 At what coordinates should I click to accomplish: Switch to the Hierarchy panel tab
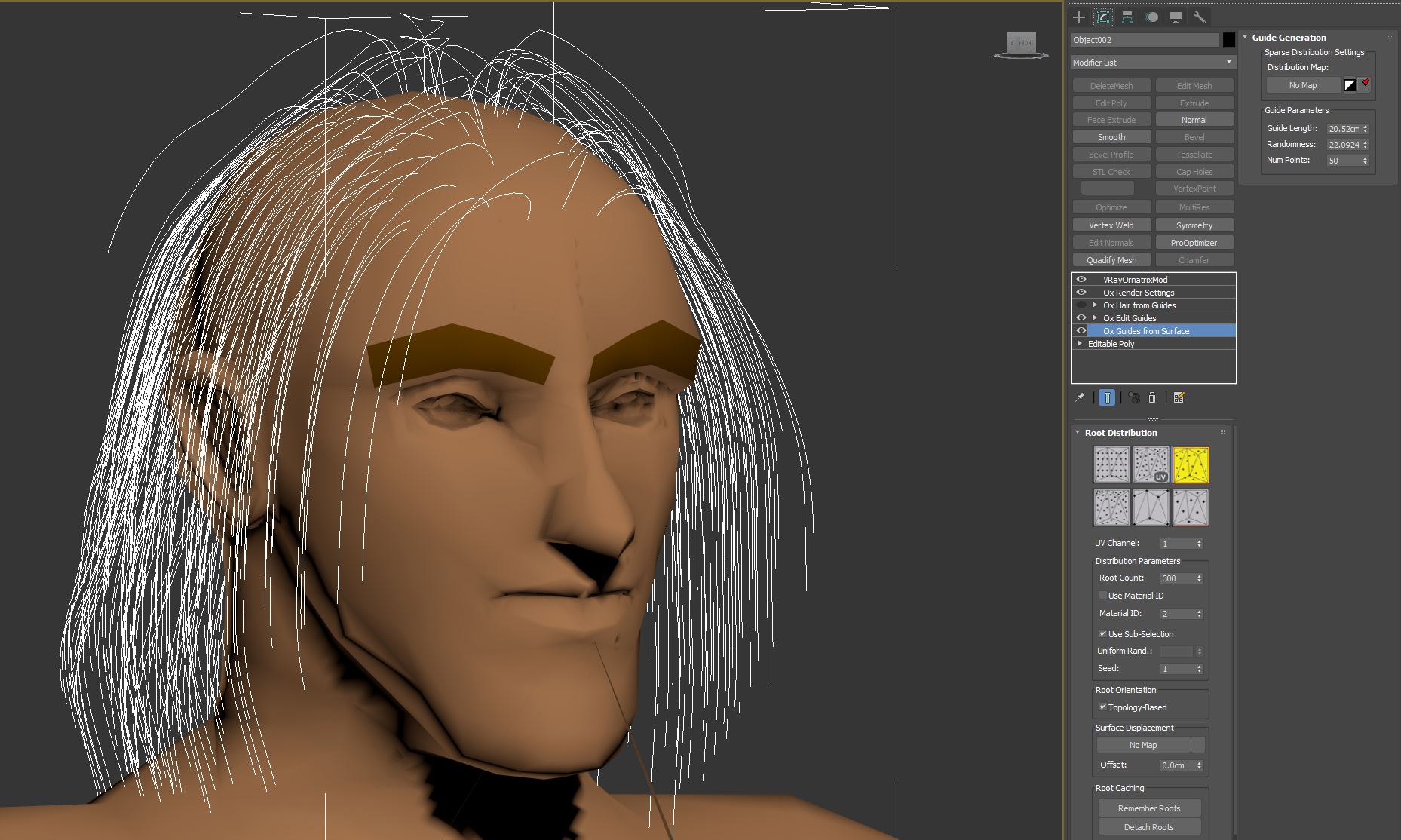(1127, 17)
